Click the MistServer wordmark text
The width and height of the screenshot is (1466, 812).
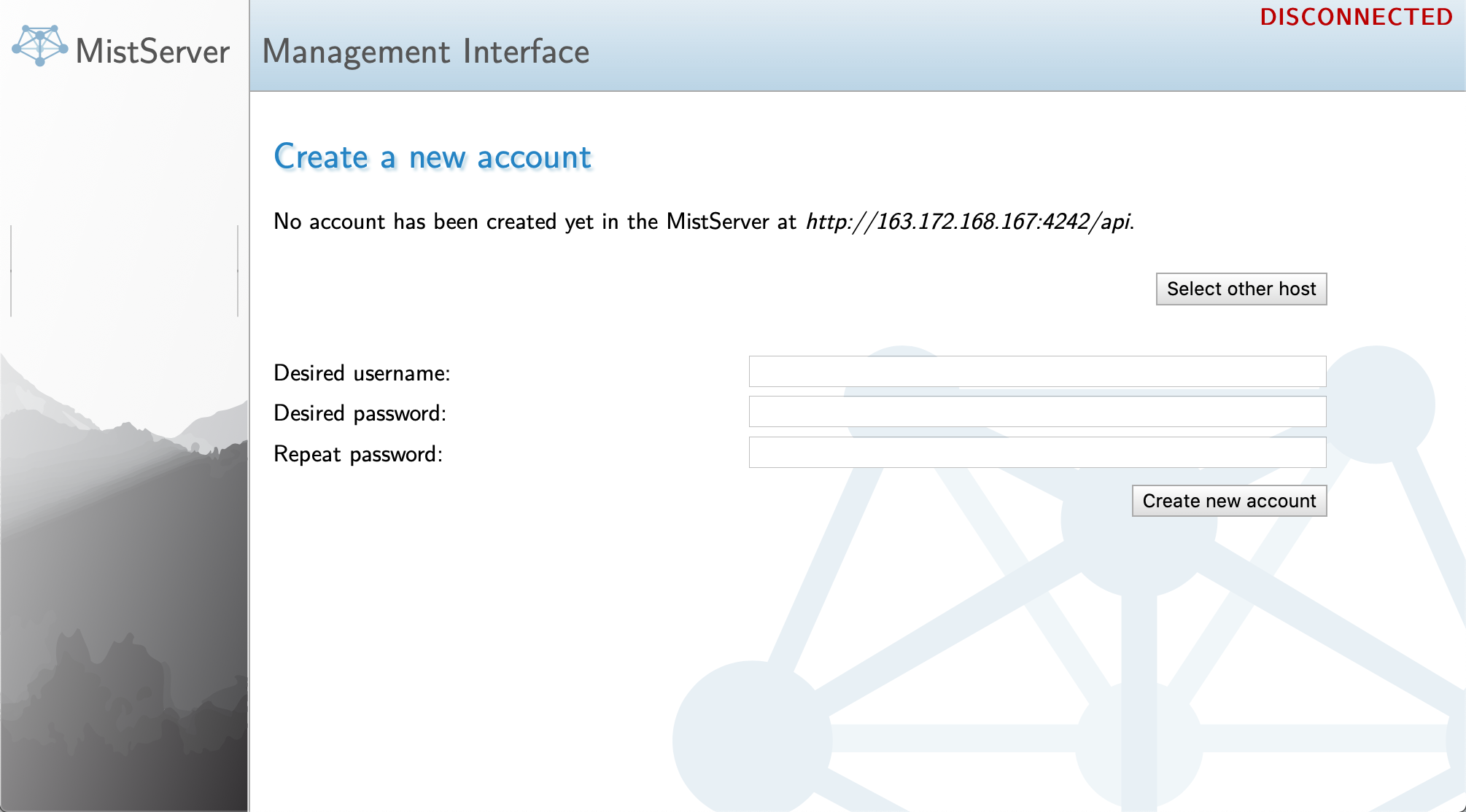(152, 52)
